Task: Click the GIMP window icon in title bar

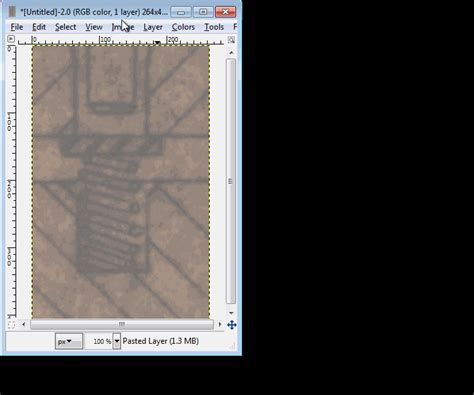Action: pos(12,12)
